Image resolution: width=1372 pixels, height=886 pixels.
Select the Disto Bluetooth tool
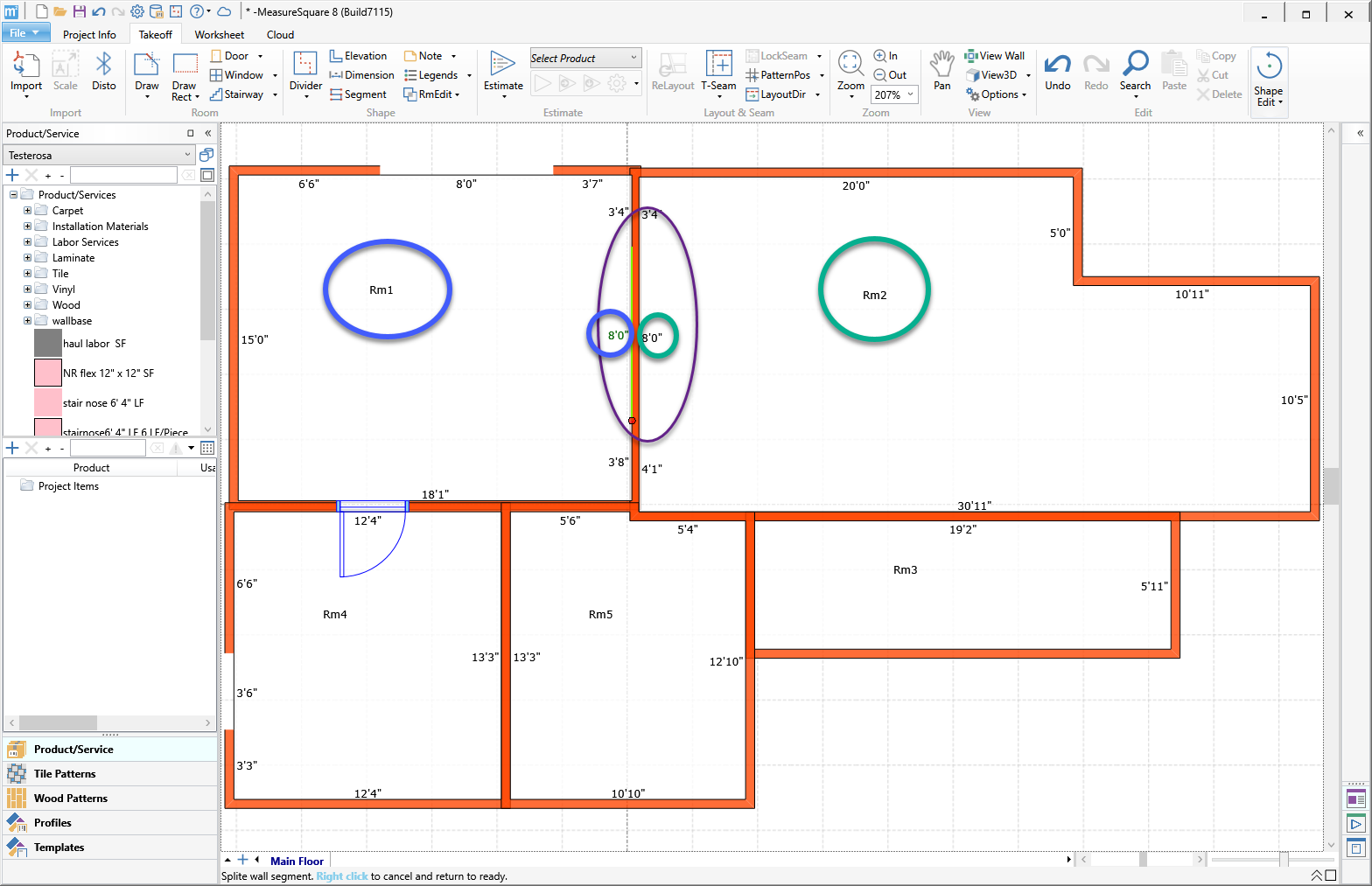tap(103, 72)
